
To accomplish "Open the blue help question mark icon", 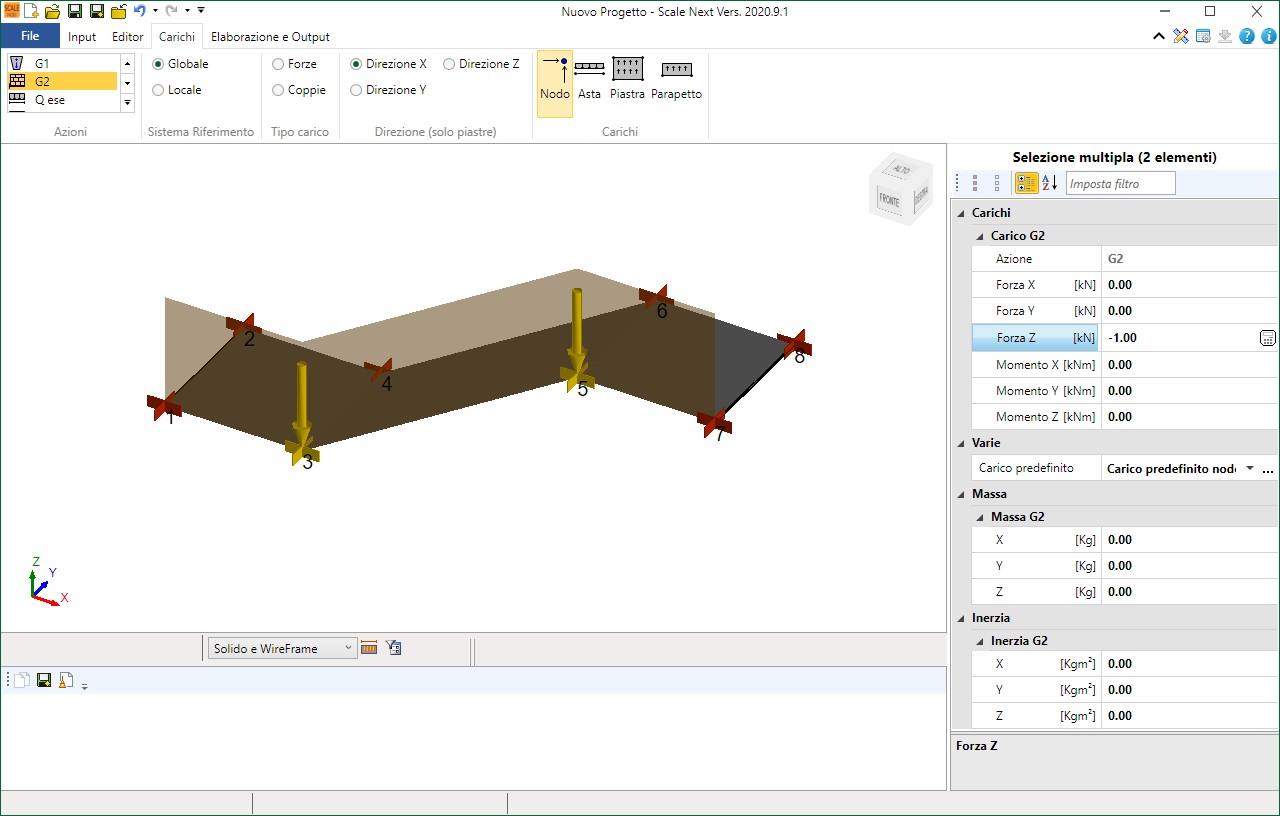I will (1247, 37).
